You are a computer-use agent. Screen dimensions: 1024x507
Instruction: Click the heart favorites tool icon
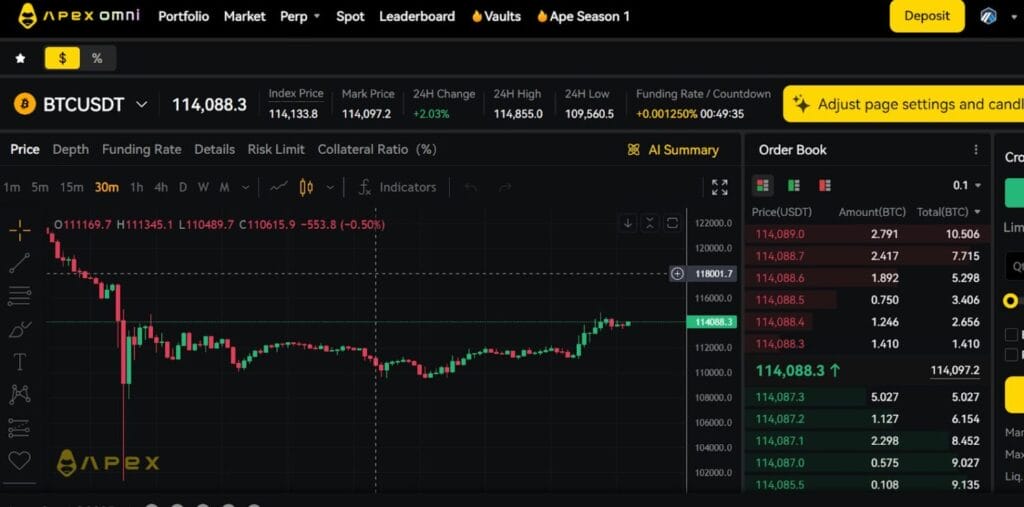20,461
